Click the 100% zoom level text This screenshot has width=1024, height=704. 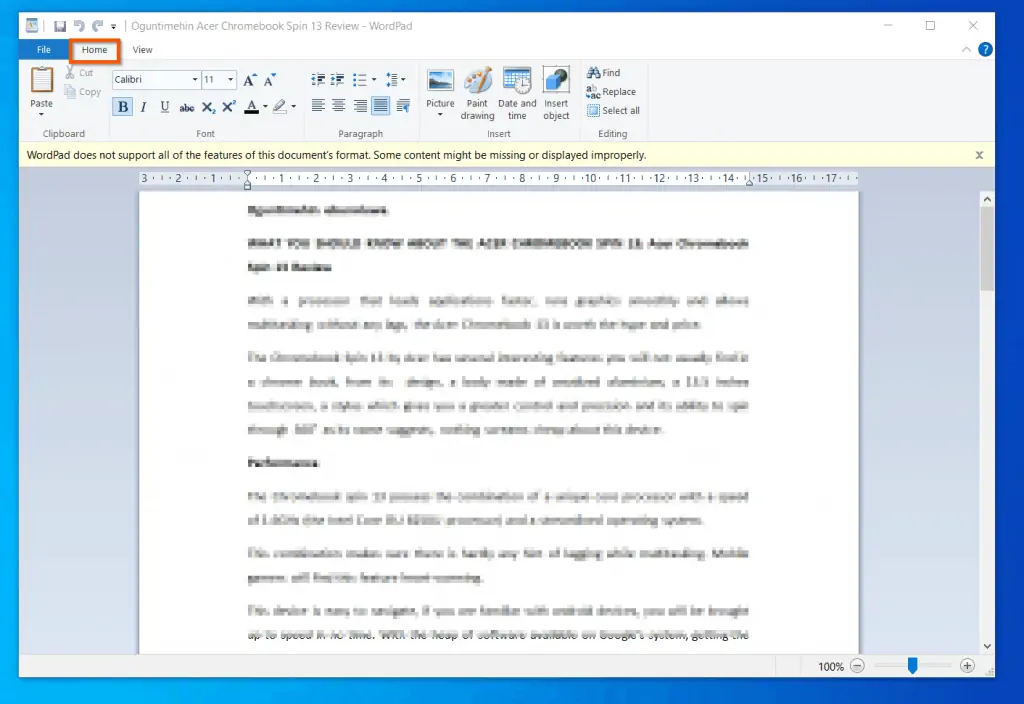click(x=831, y=667)
